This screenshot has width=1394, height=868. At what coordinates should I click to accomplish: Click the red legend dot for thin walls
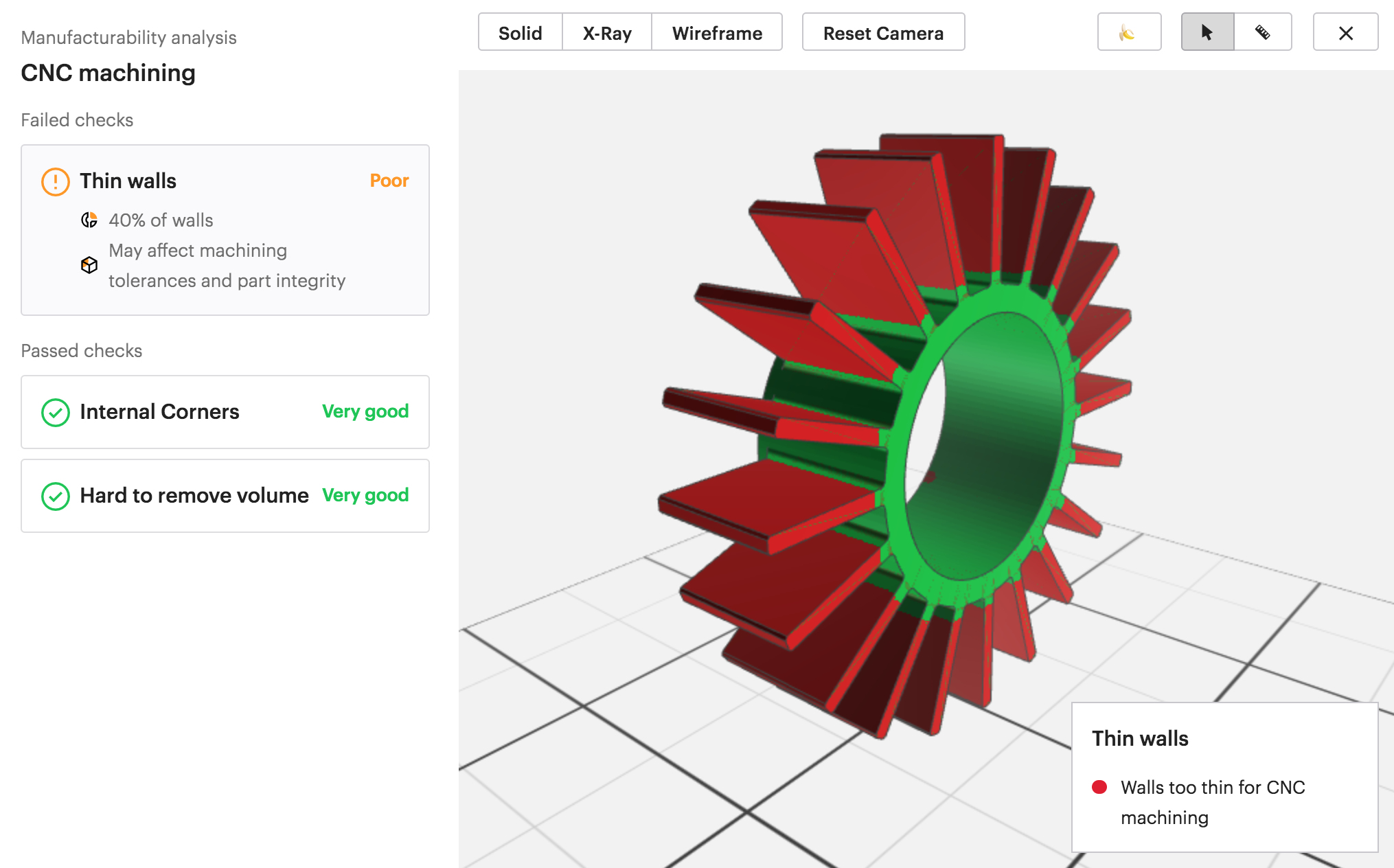pos(1099,787)
